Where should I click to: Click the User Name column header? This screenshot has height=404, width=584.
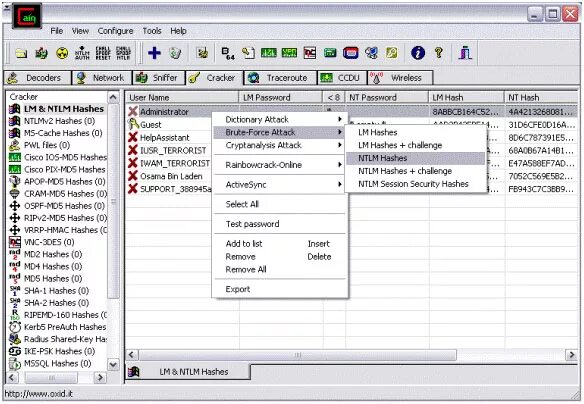click(x=182, y=98)
